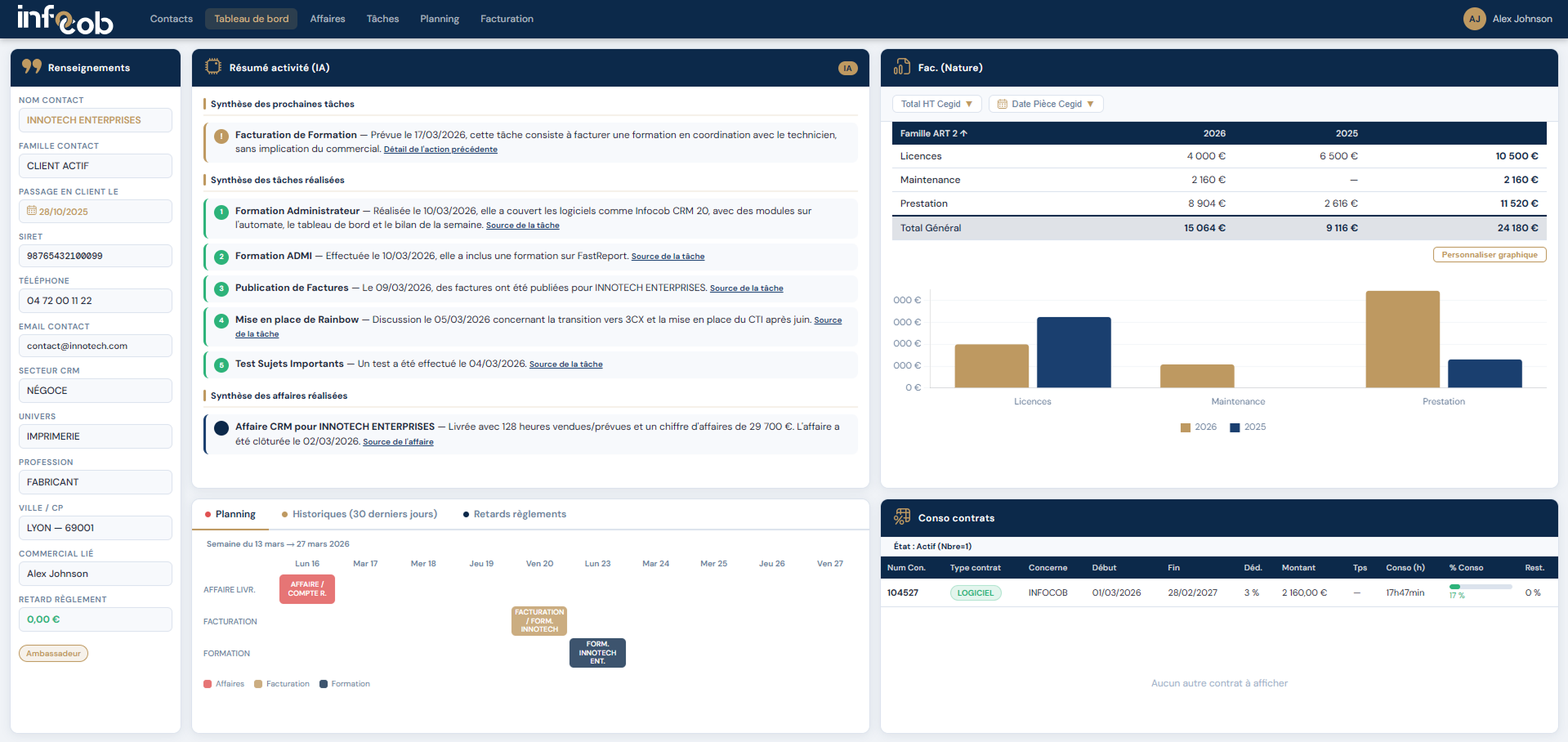Click the SIRET field
Viewport: 1568px width, 742px height.
95,256
